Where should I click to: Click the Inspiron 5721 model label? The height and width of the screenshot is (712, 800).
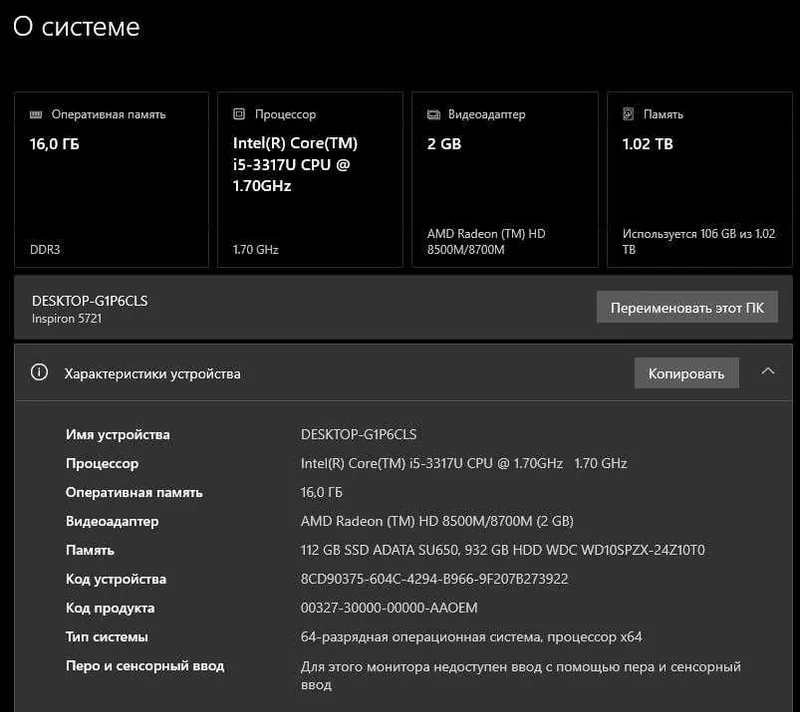click(x=67, y=319)
